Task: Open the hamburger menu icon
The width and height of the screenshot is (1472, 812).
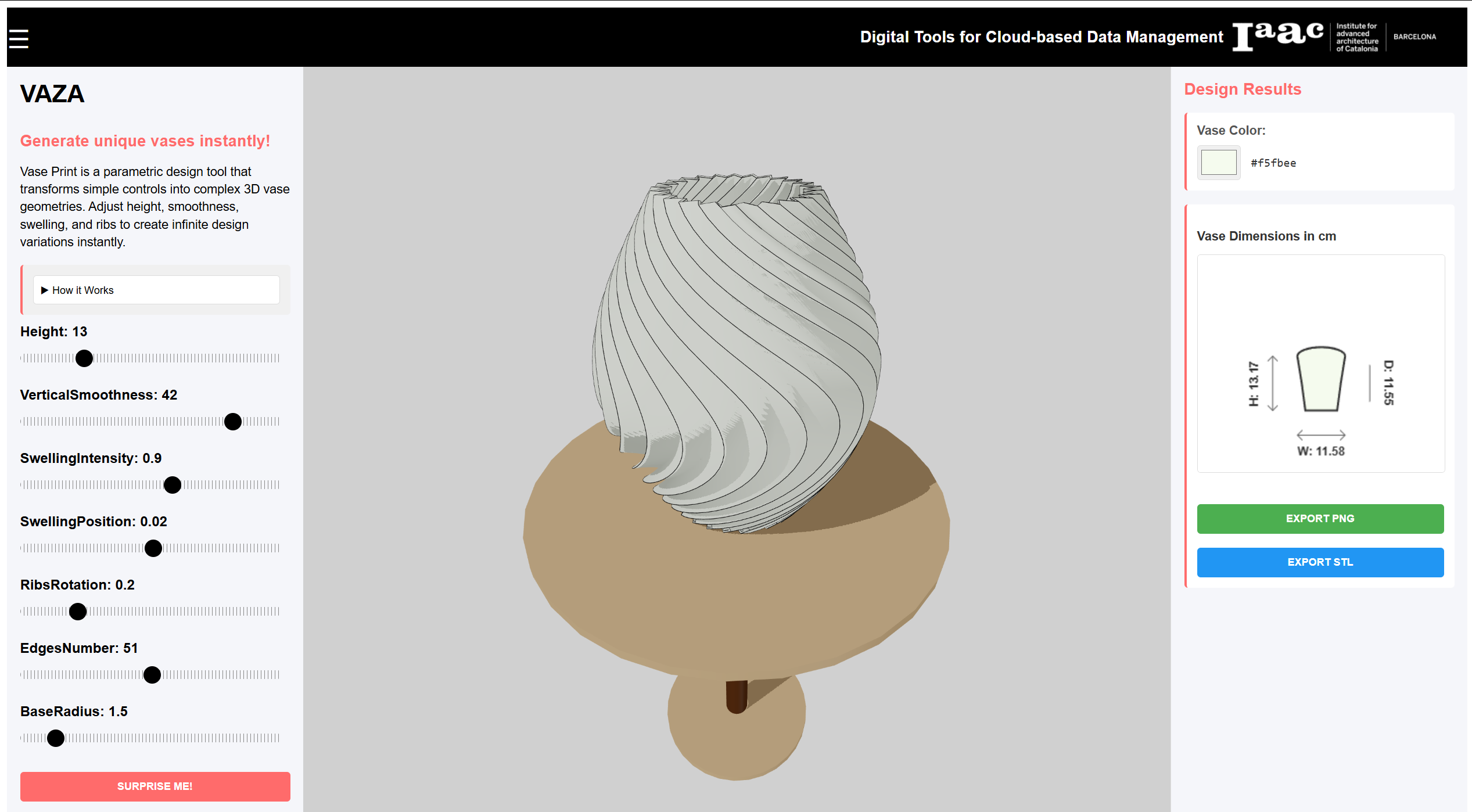Action: (x=19, y=38)
